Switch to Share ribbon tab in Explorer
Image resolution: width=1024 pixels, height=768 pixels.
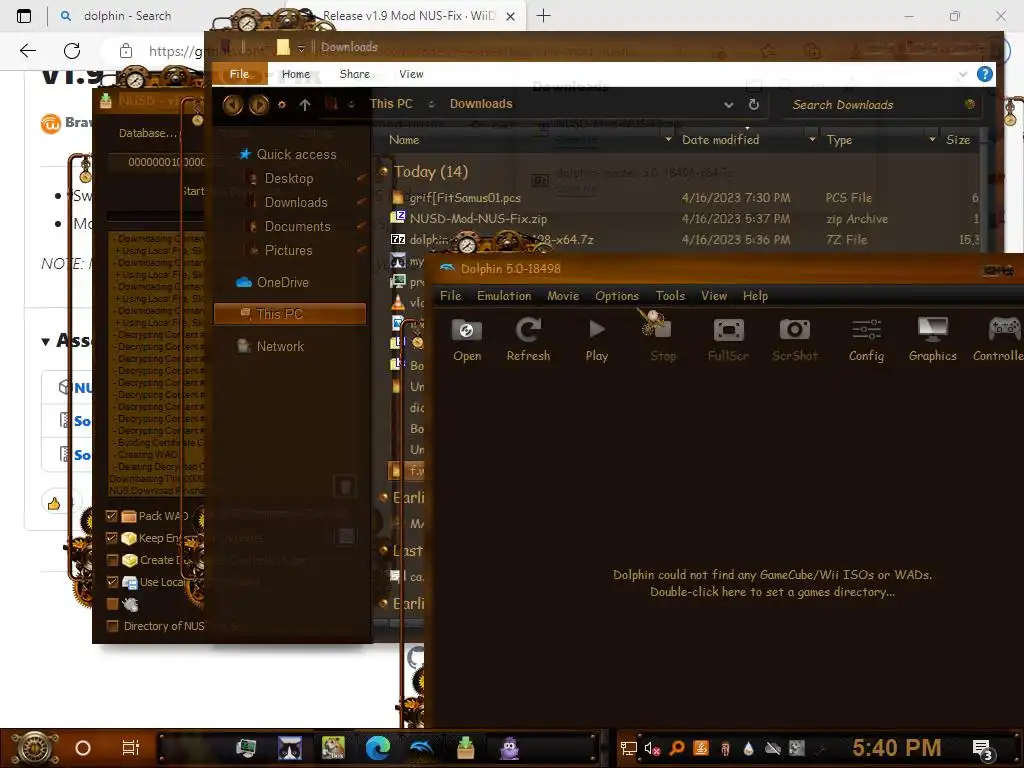[355, 74]
